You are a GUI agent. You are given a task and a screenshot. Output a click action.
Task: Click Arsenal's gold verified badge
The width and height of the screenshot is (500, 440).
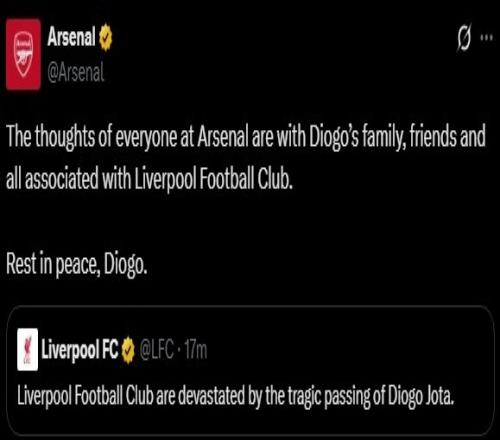pos(106,37)
